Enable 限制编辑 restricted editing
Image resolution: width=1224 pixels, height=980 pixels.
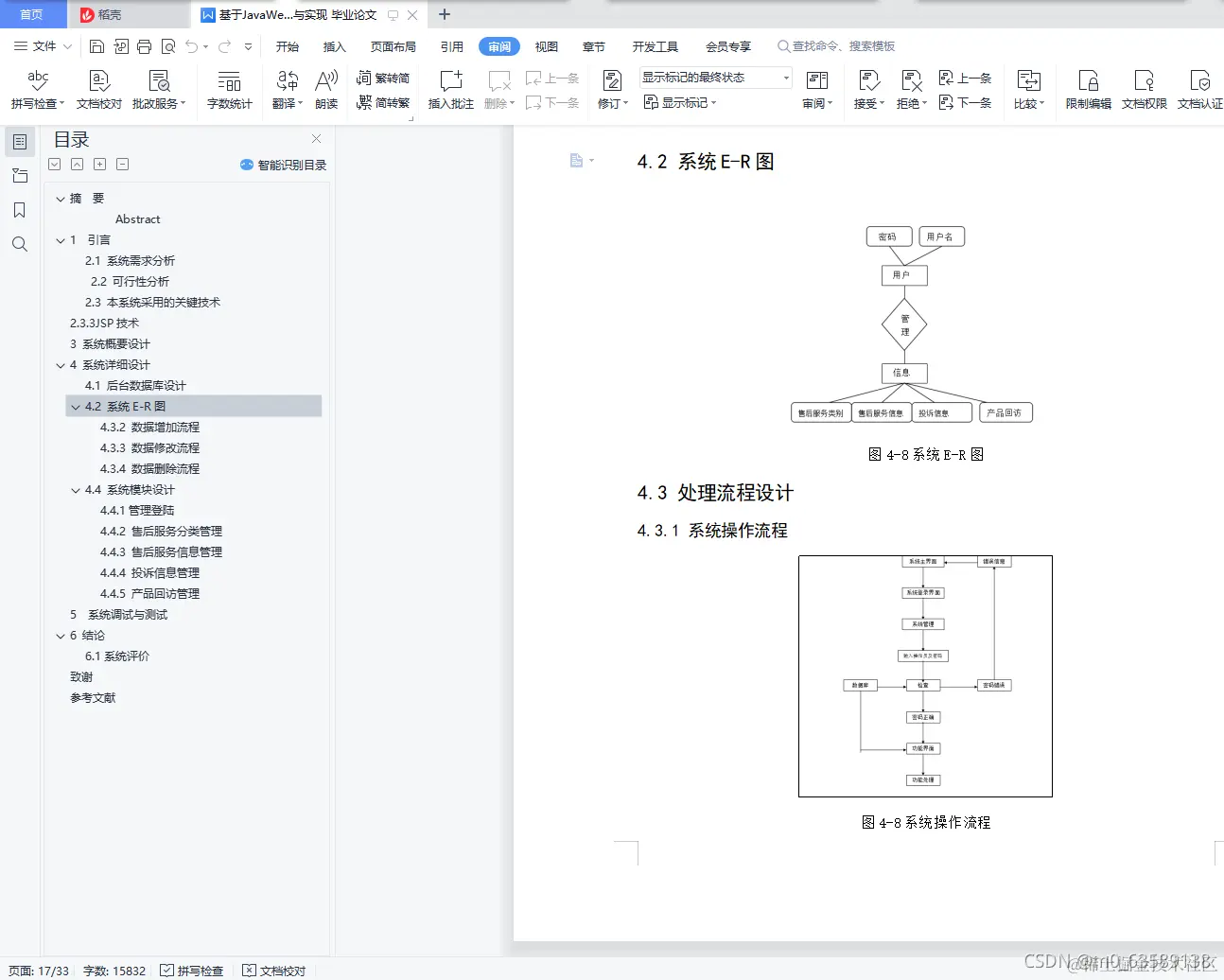(1088, 90)
